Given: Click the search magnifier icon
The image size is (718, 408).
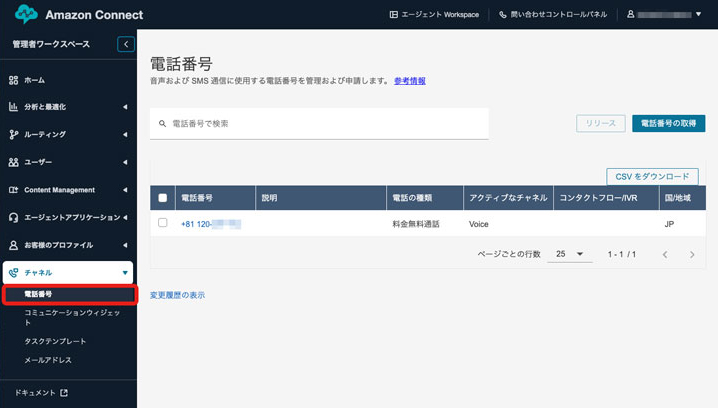Looking at the screenshot, I should (x=162, y=124).
